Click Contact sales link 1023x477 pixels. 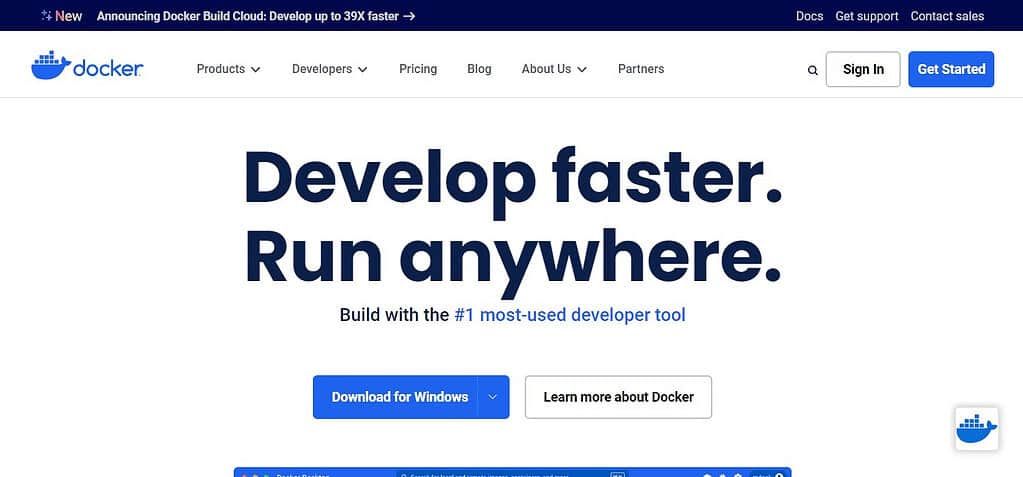[x=947, y=16]
